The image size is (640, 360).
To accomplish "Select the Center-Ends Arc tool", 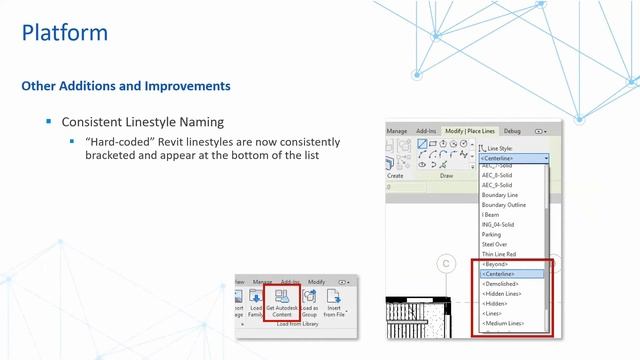I will pos(433,155).
